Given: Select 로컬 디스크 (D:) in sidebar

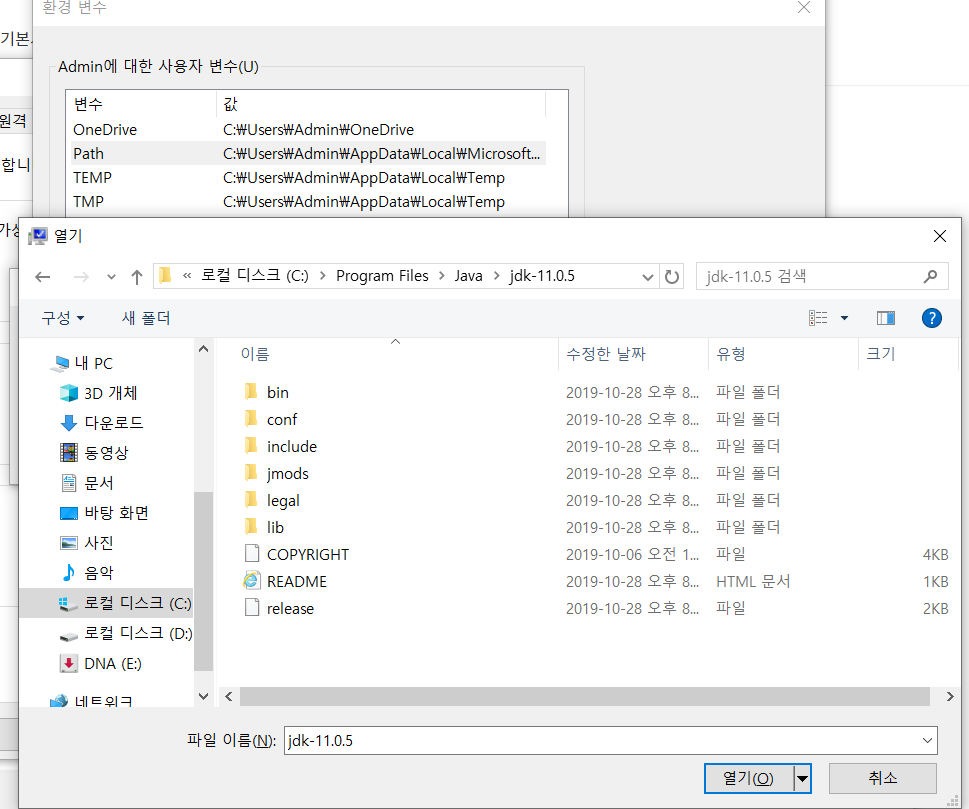Looking at the screenshot, I should (x=125, y=633).
